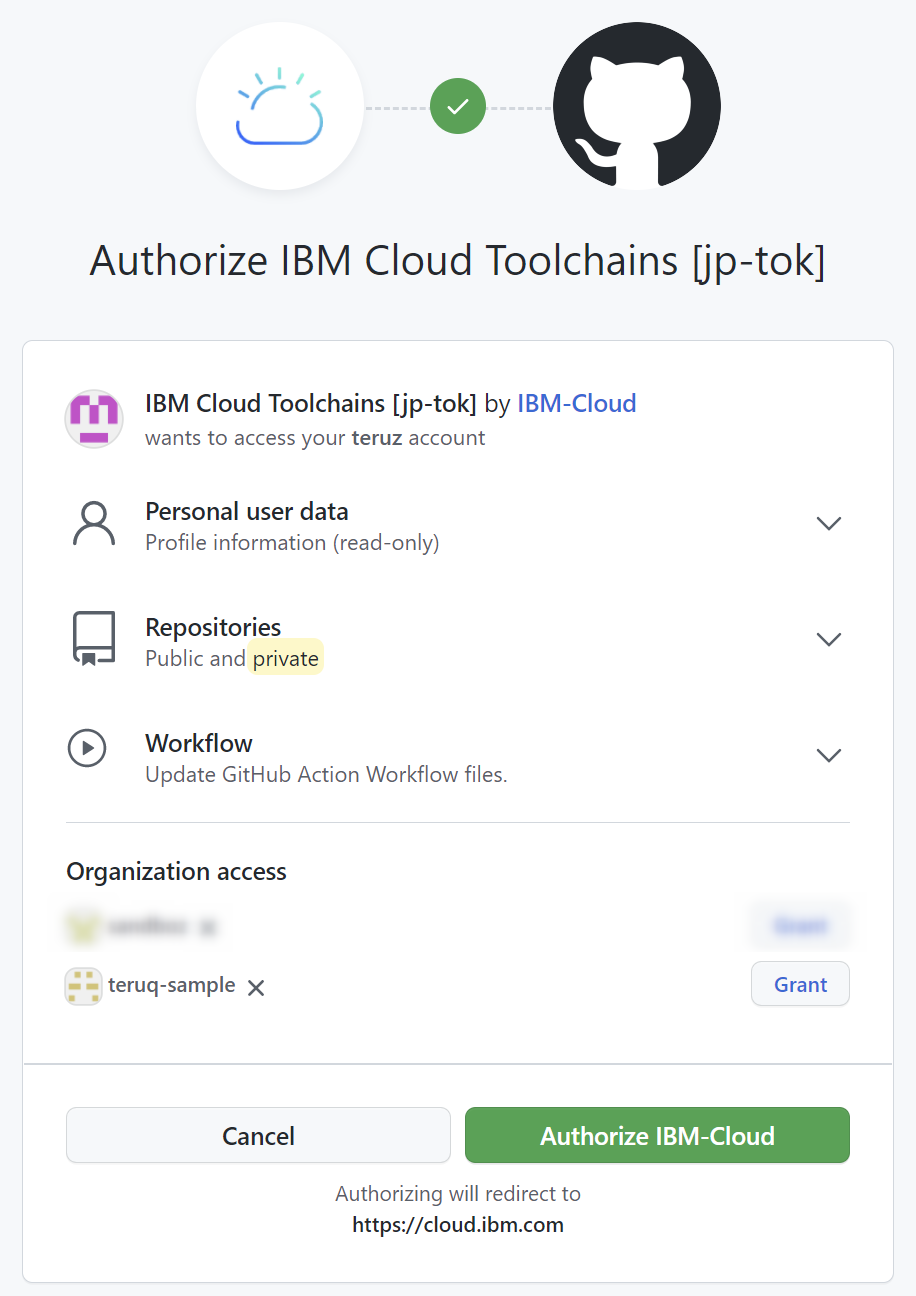Image resolution: width=916 pixels, height=1296 pixels.
Task: Click the IBM Cloud logo icon
Action: pyautogui.click(x=279, y=105)
